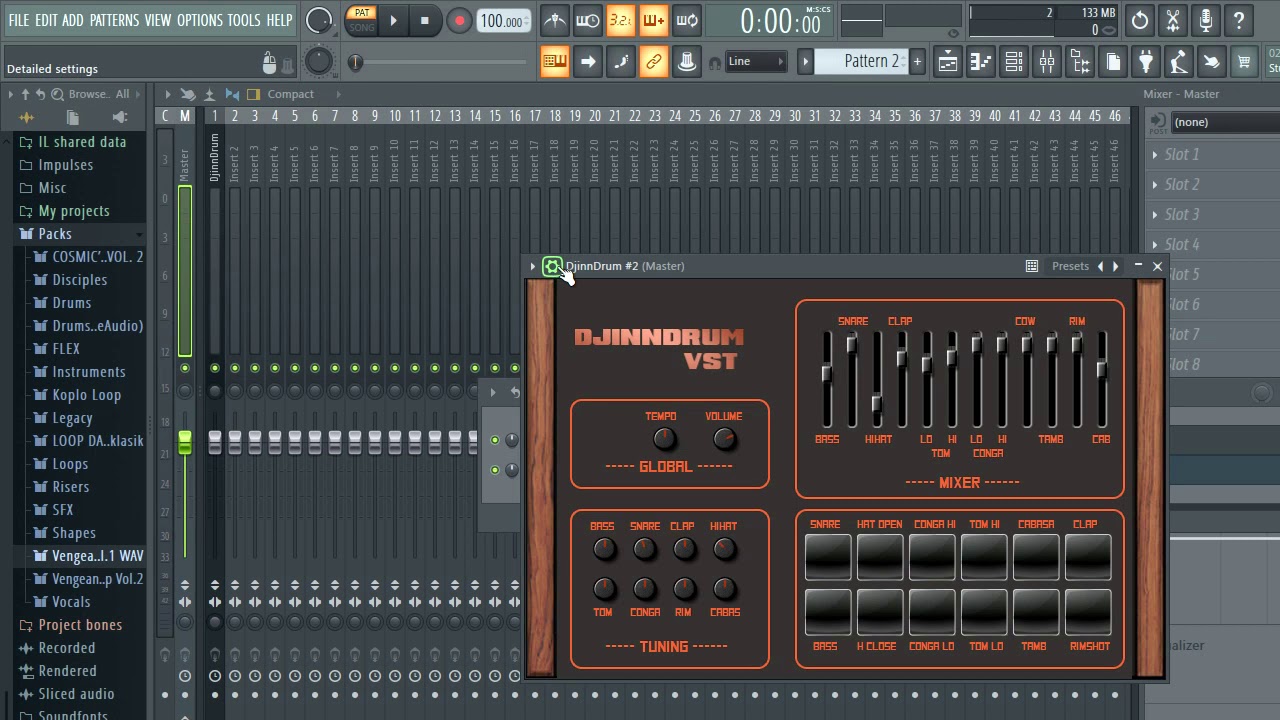Click the help question mark icon
This screenshot has height=720, width=1280.
[x=1239, y=20]
